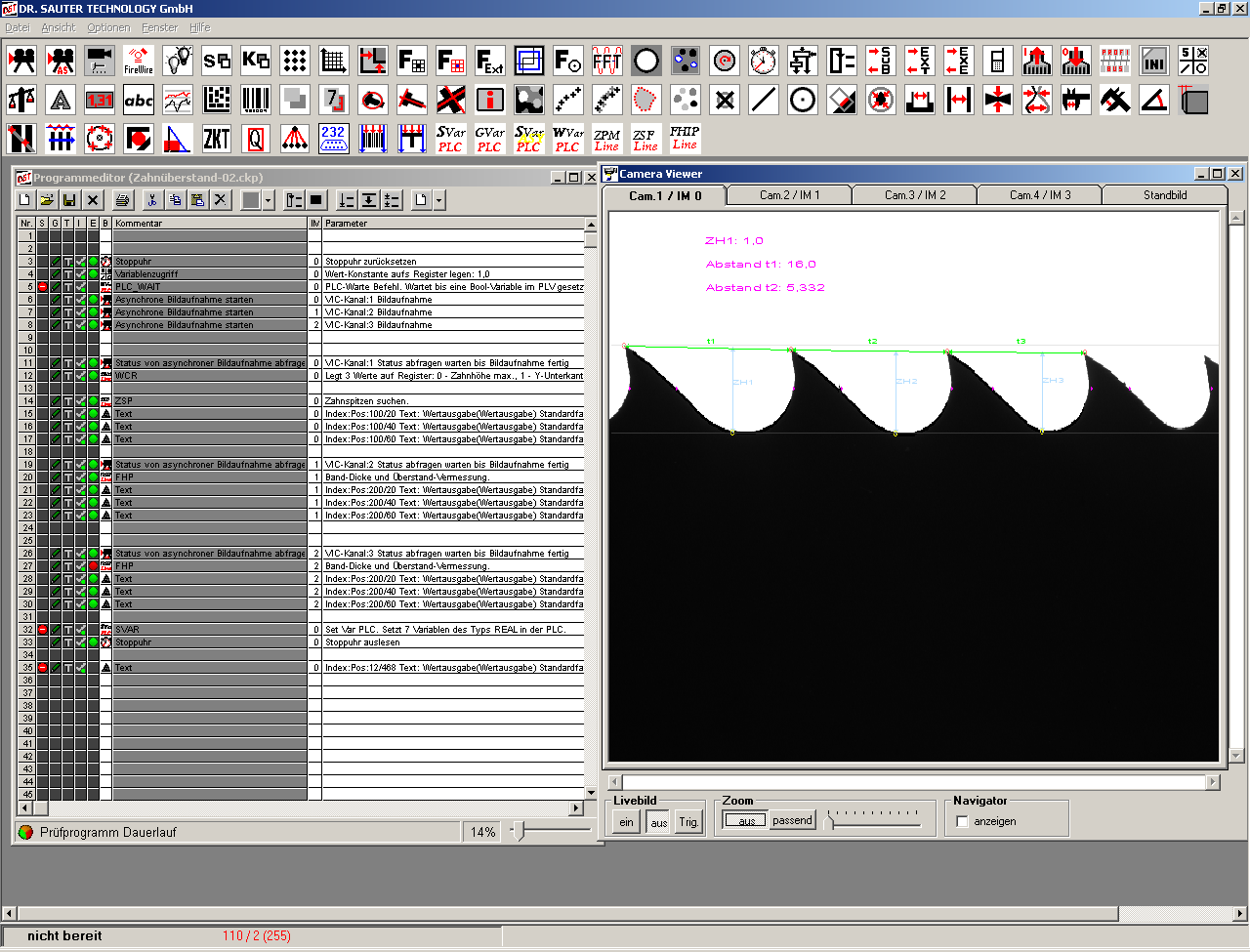Click the FireWire camera icon
1250x952 pixels.
tap(139, 61)
